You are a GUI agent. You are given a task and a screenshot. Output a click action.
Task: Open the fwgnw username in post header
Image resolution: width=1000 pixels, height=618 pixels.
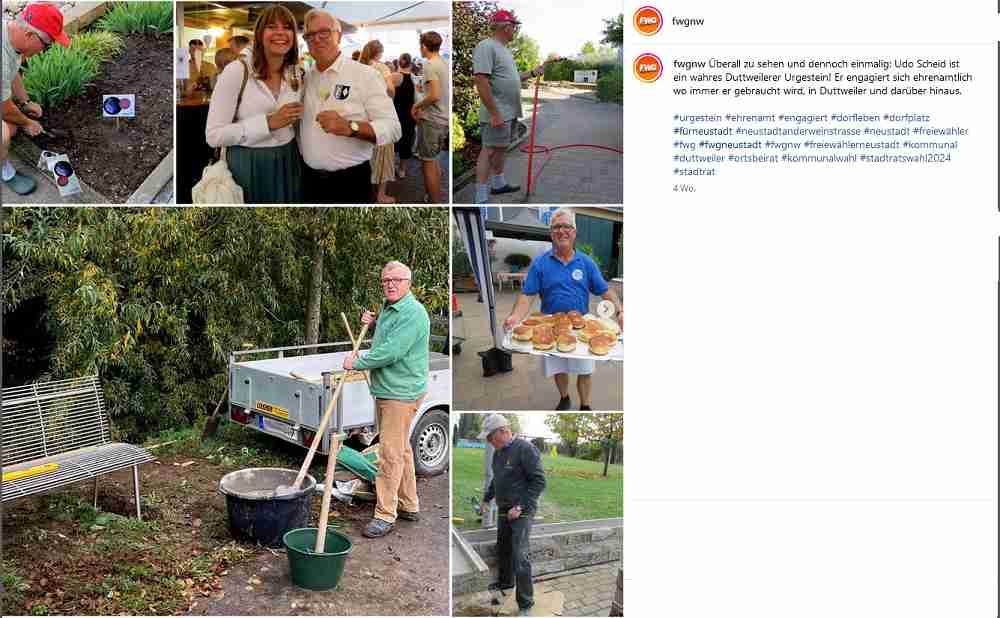[688, 21]
